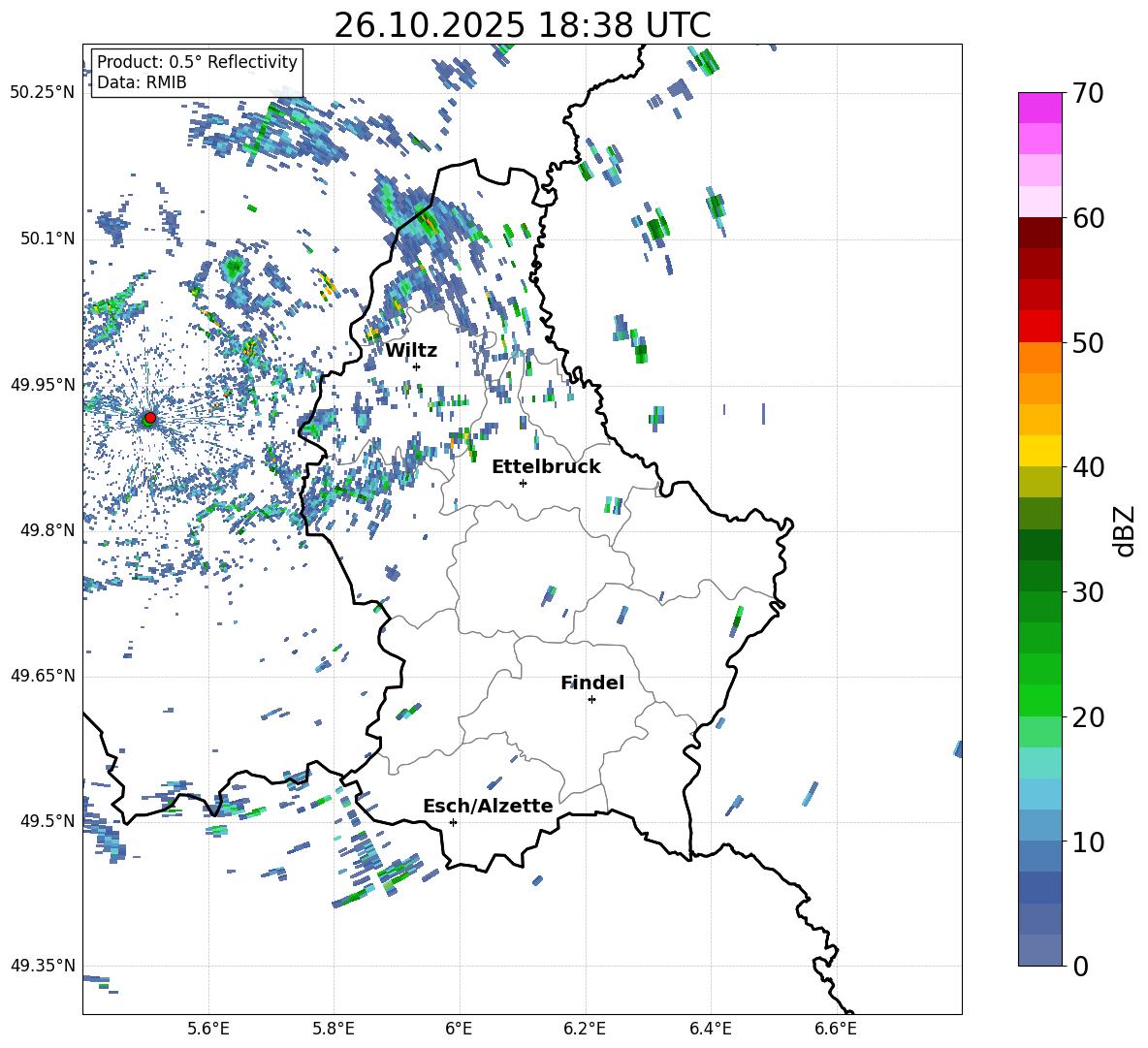Click the colorbar tick value 20

(x=1088, y=717)
